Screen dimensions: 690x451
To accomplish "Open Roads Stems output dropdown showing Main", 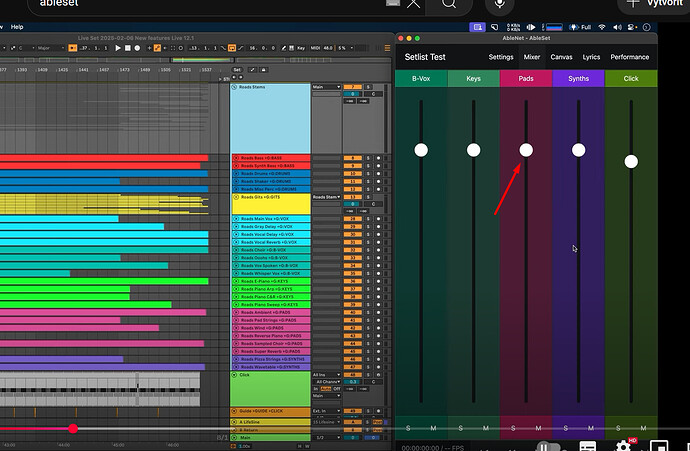I will coord(327,87).
